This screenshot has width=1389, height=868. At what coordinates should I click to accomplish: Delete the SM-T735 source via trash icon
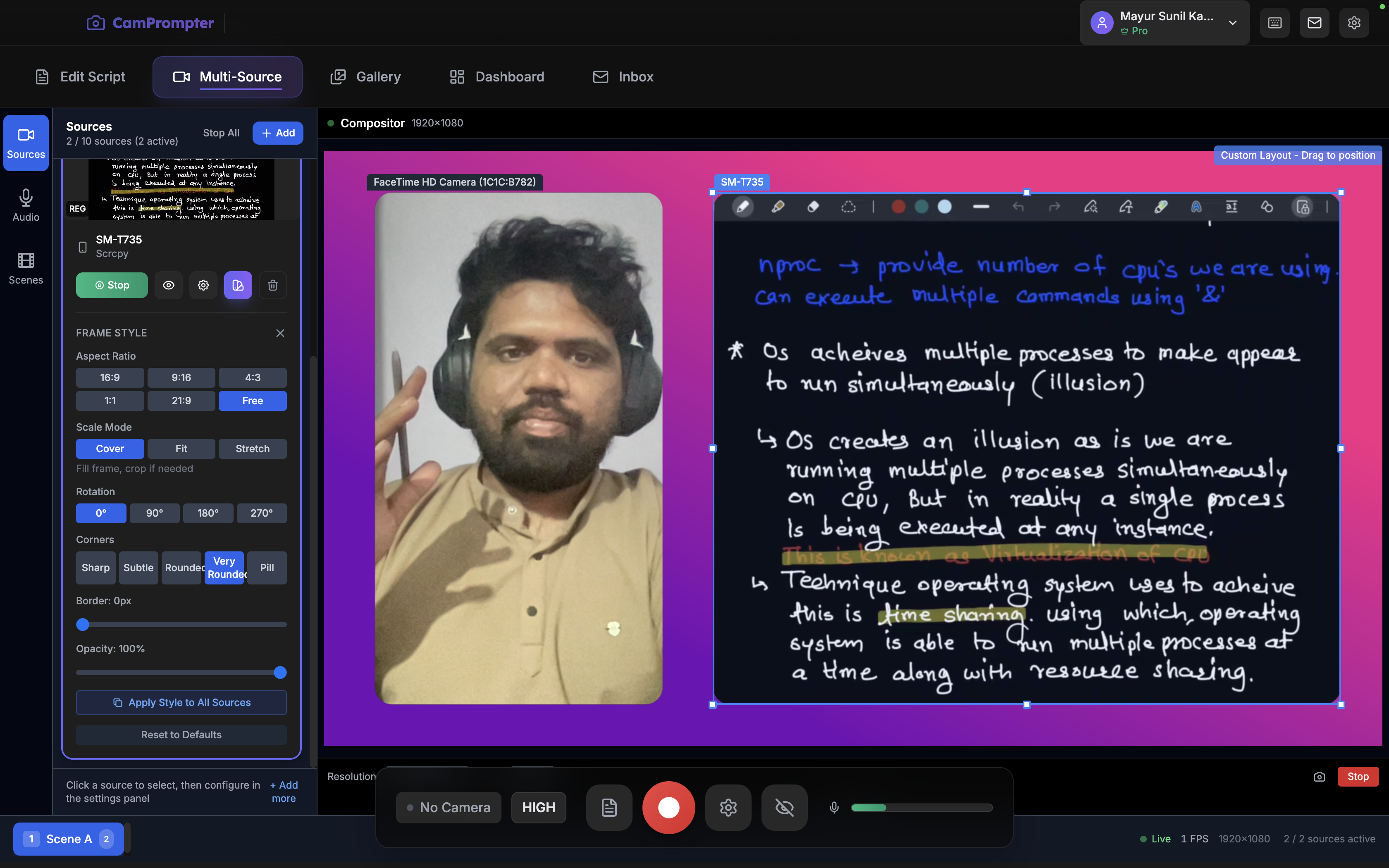pyautogui.click(x=273, y=285)
